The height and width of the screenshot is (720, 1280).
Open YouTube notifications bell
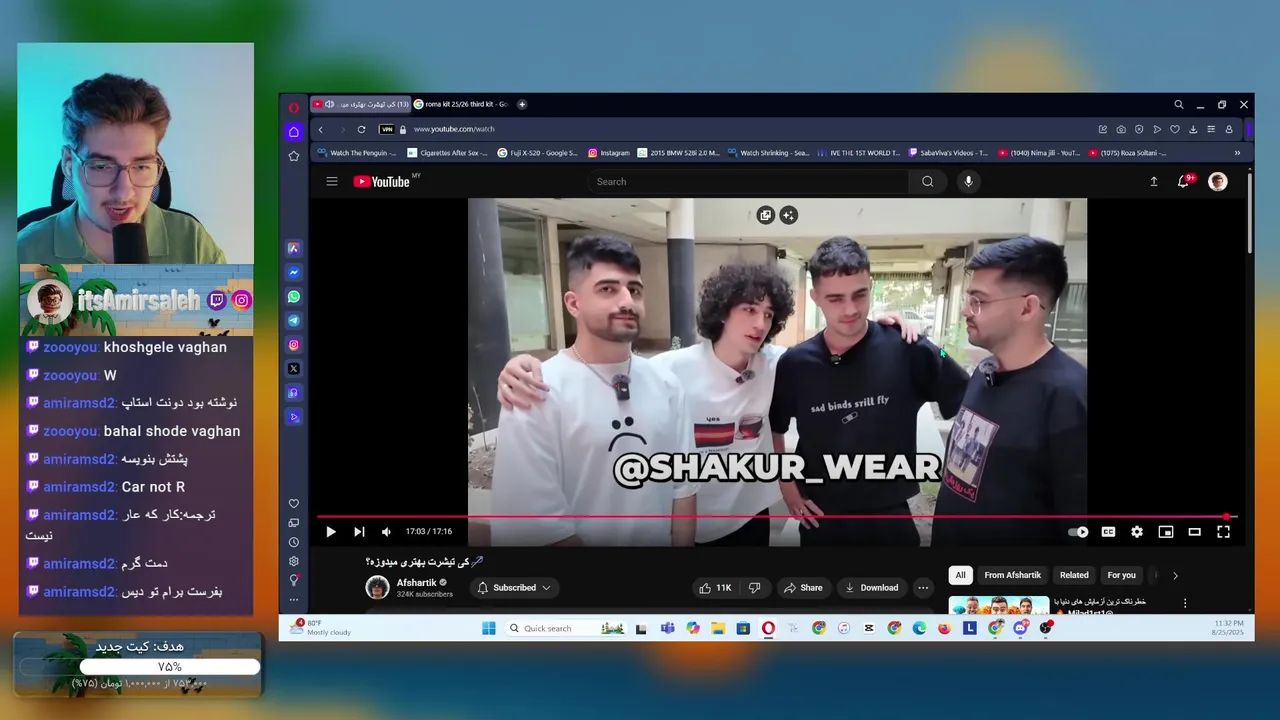click(1184, 181)
